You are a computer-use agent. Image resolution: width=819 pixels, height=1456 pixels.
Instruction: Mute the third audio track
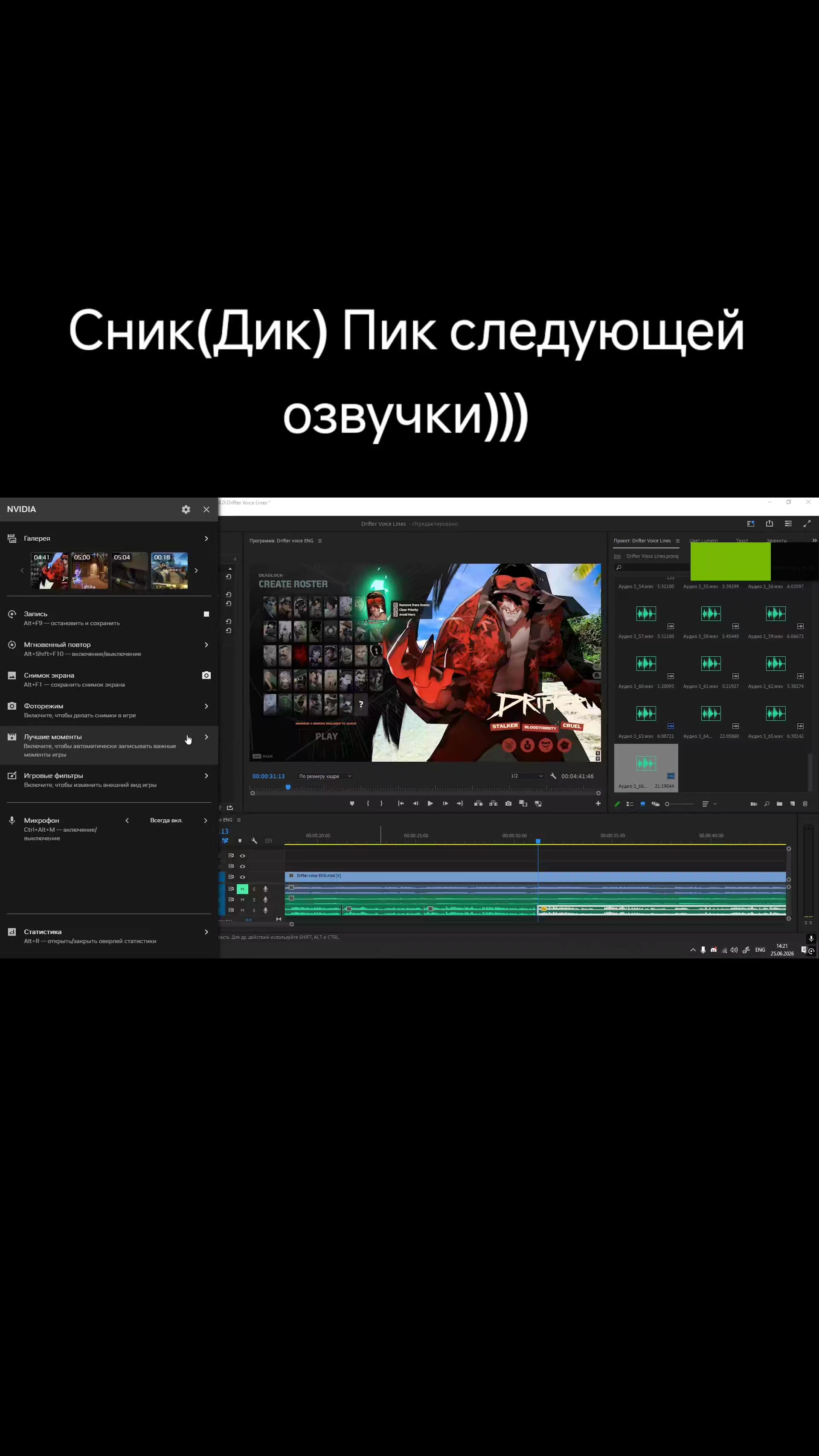click(242, 911)
